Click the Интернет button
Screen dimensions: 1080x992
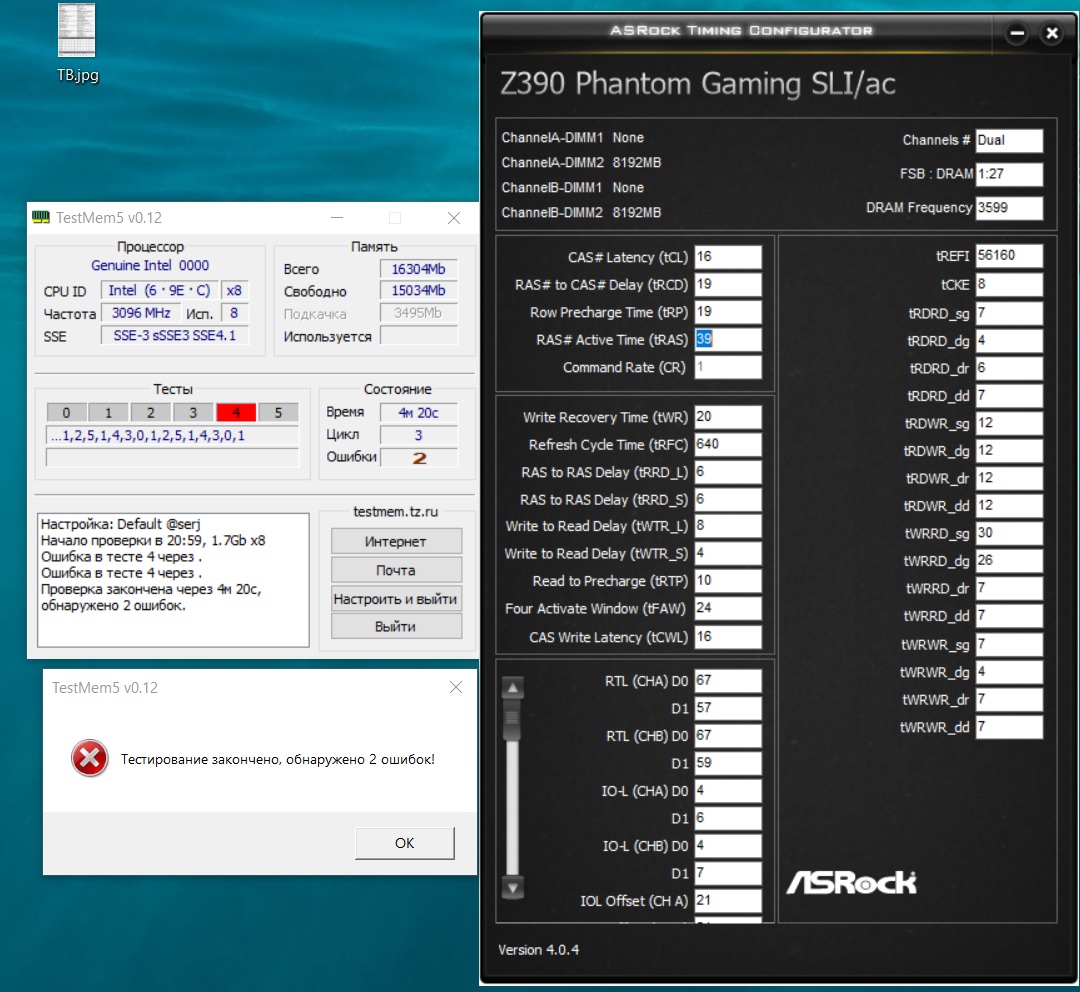coord(396,541)
